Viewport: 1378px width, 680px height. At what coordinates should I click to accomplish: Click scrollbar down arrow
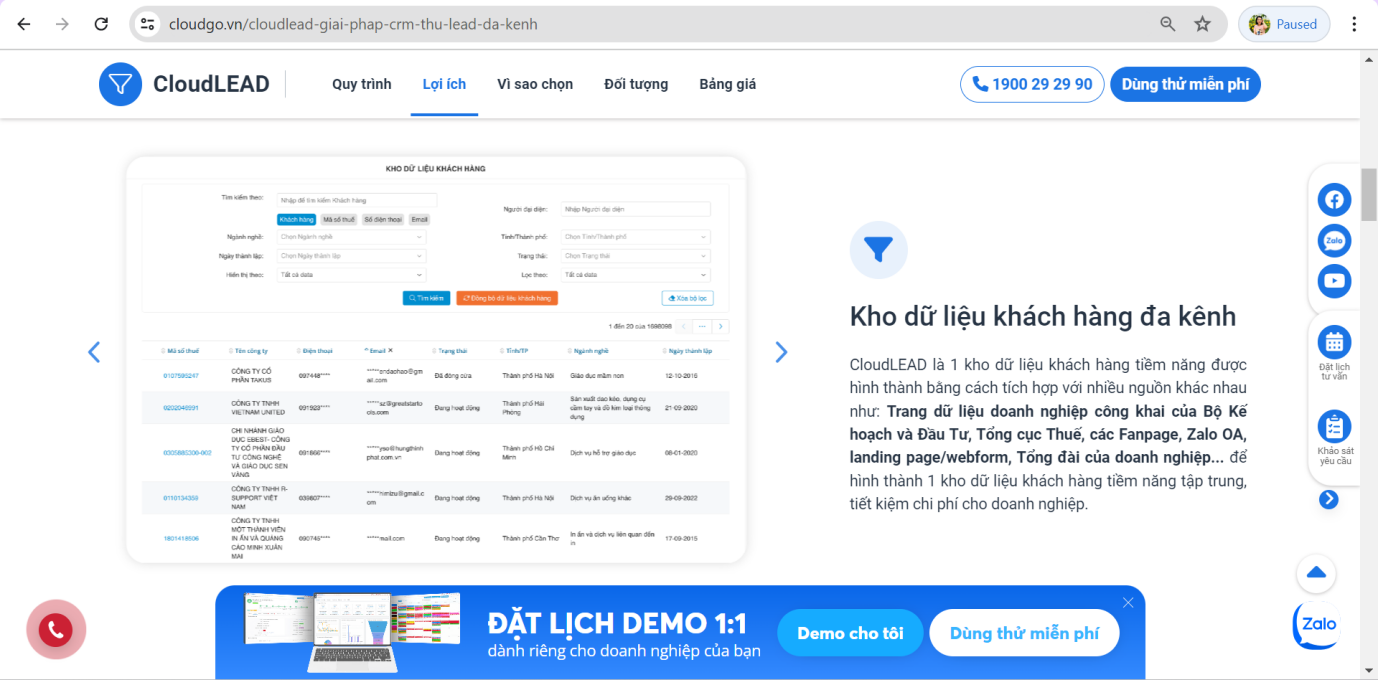point(1369,670)
